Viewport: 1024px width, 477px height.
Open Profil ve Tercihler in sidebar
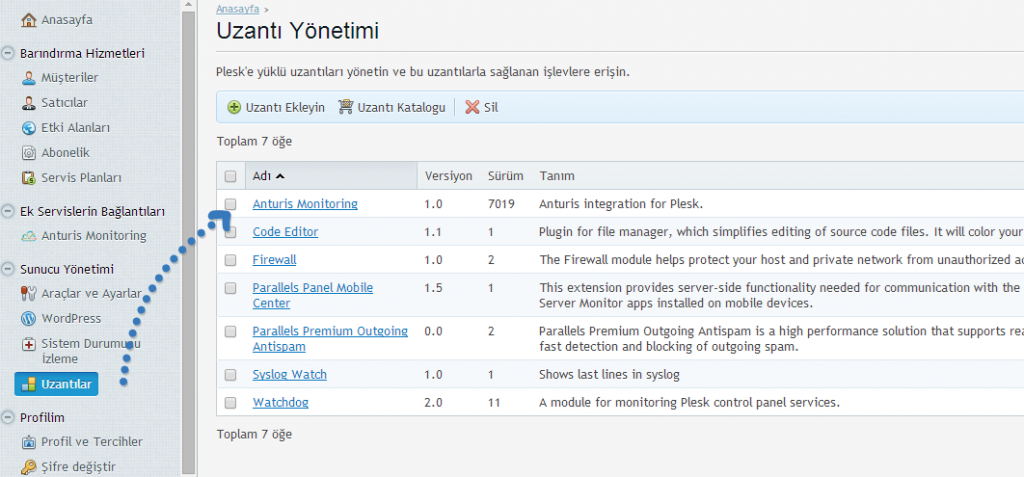(91, 442)
